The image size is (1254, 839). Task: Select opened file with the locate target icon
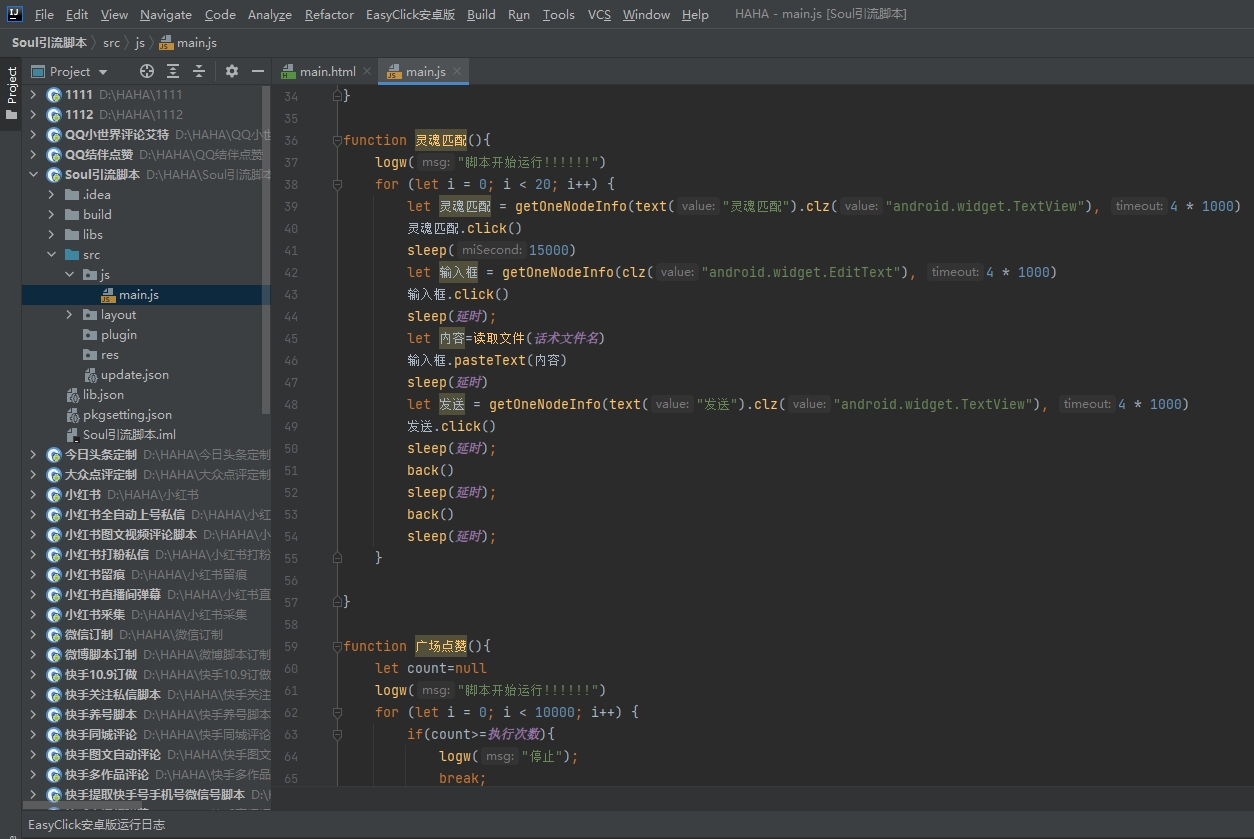click(147, 71)
